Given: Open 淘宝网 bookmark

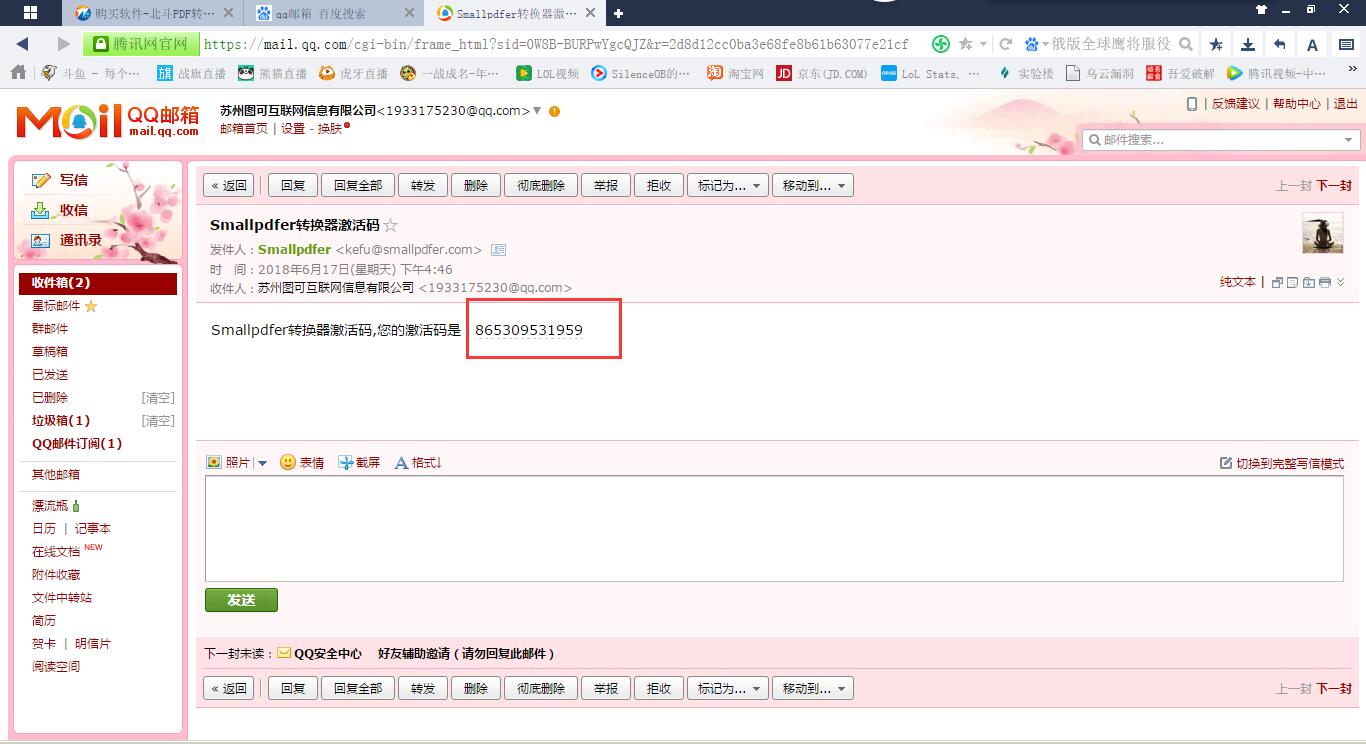Looking at the screenshot, I should tap(735, 74).
